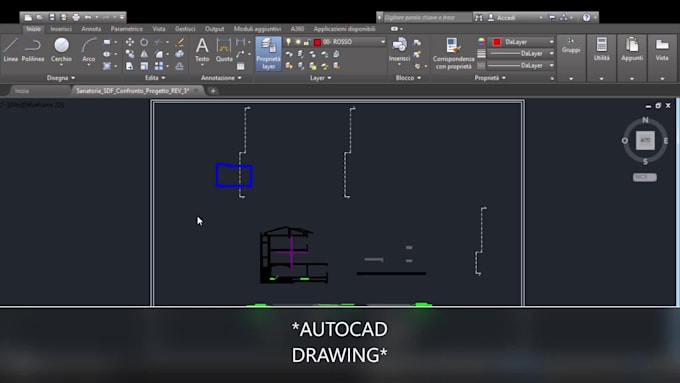Activate the Fillet edit tool
680x383 pixels.
point(159,54)
